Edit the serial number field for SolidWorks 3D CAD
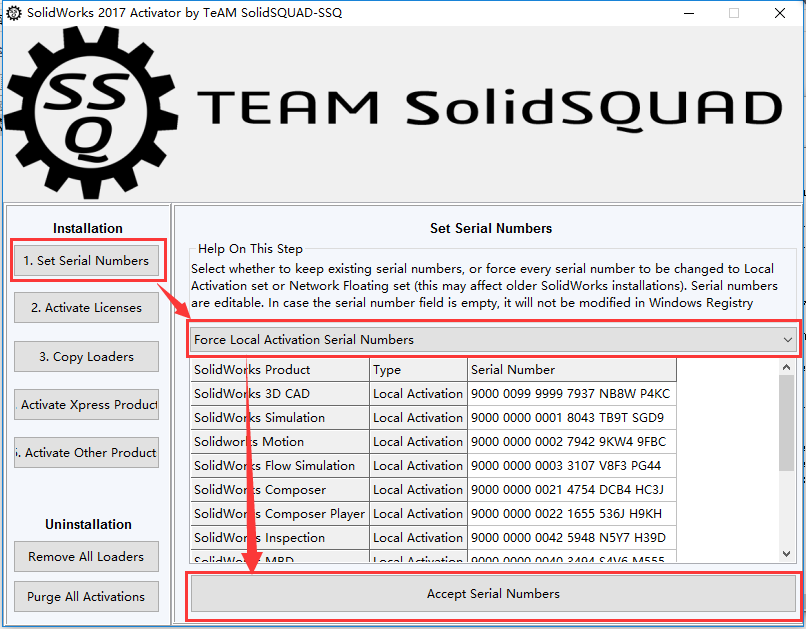This screenshot has height=629, width=806. pos(572,394)
